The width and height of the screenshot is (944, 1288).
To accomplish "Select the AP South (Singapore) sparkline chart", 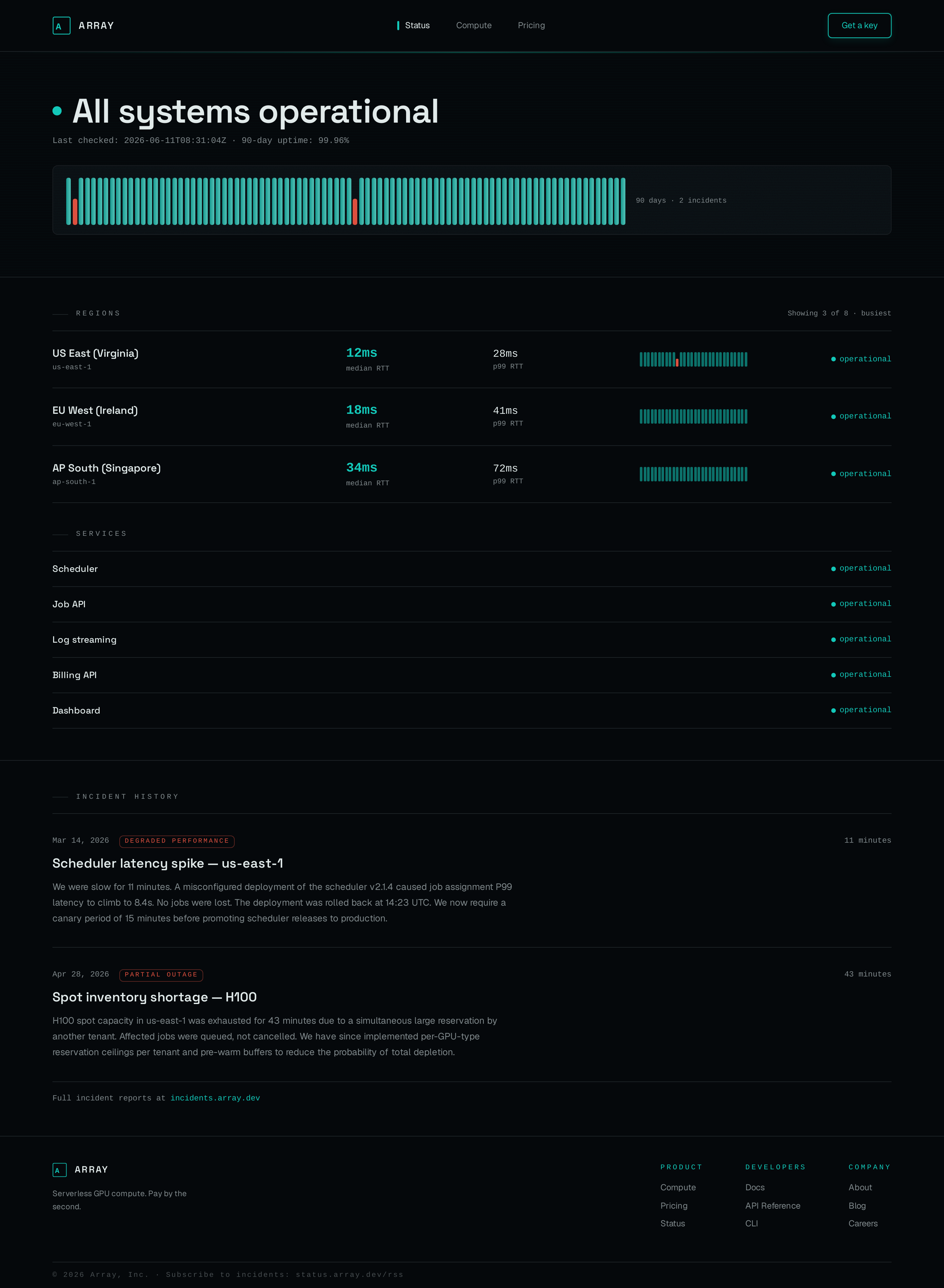I will [x=693, y=474].
